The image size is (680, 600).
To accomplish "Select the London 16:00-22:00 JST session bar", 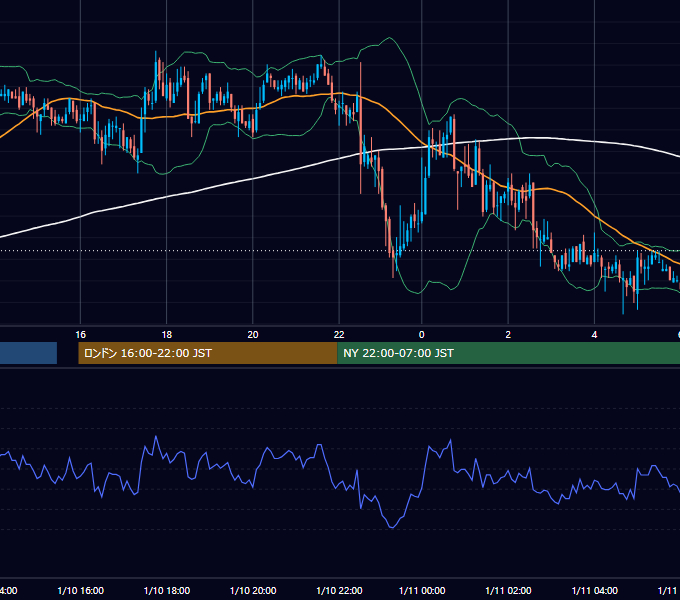I will pyautogui.click(x=207, y=353).
